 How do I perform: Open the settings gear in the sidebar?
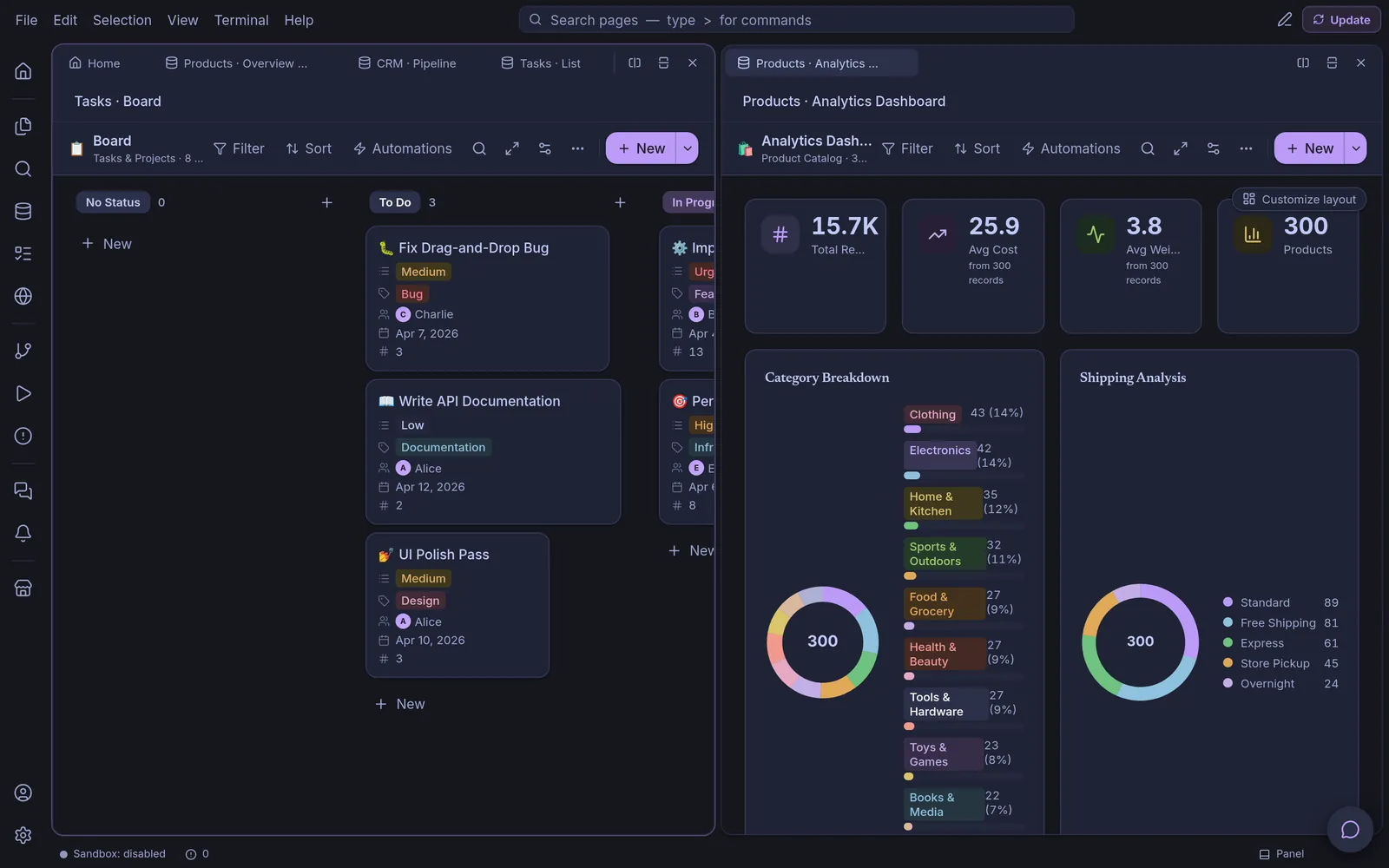(23, 835)
